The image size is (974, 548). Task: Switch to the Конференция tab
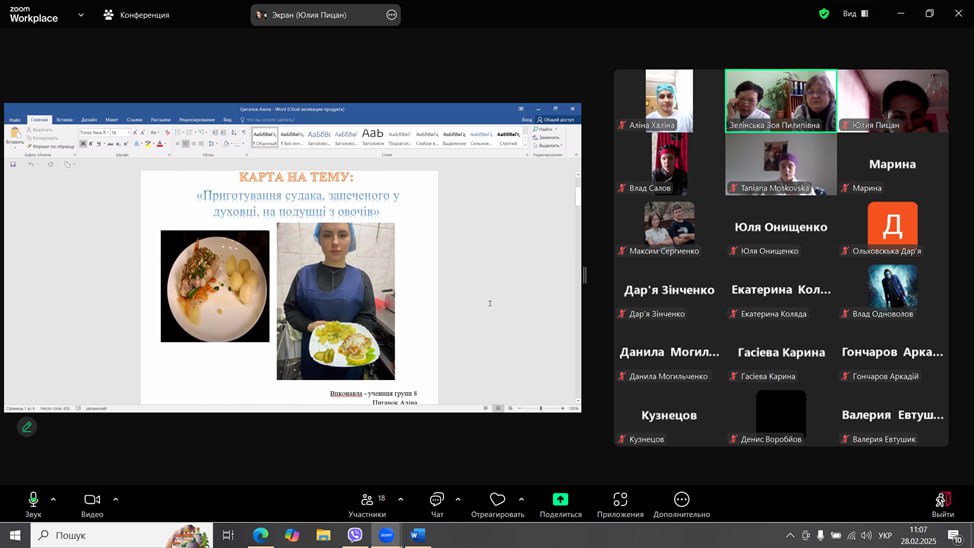137,15
